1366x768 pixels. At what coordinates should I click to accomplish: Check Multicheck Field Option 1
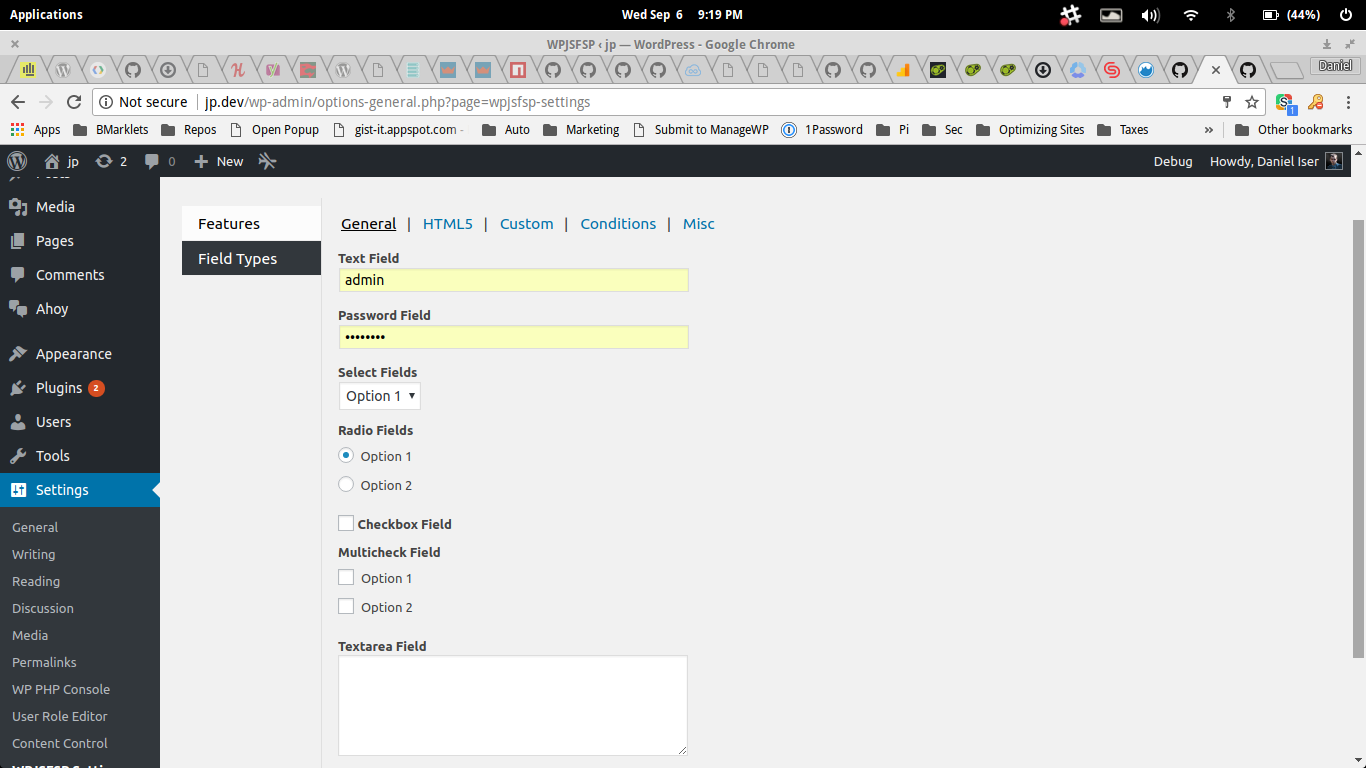346,577
